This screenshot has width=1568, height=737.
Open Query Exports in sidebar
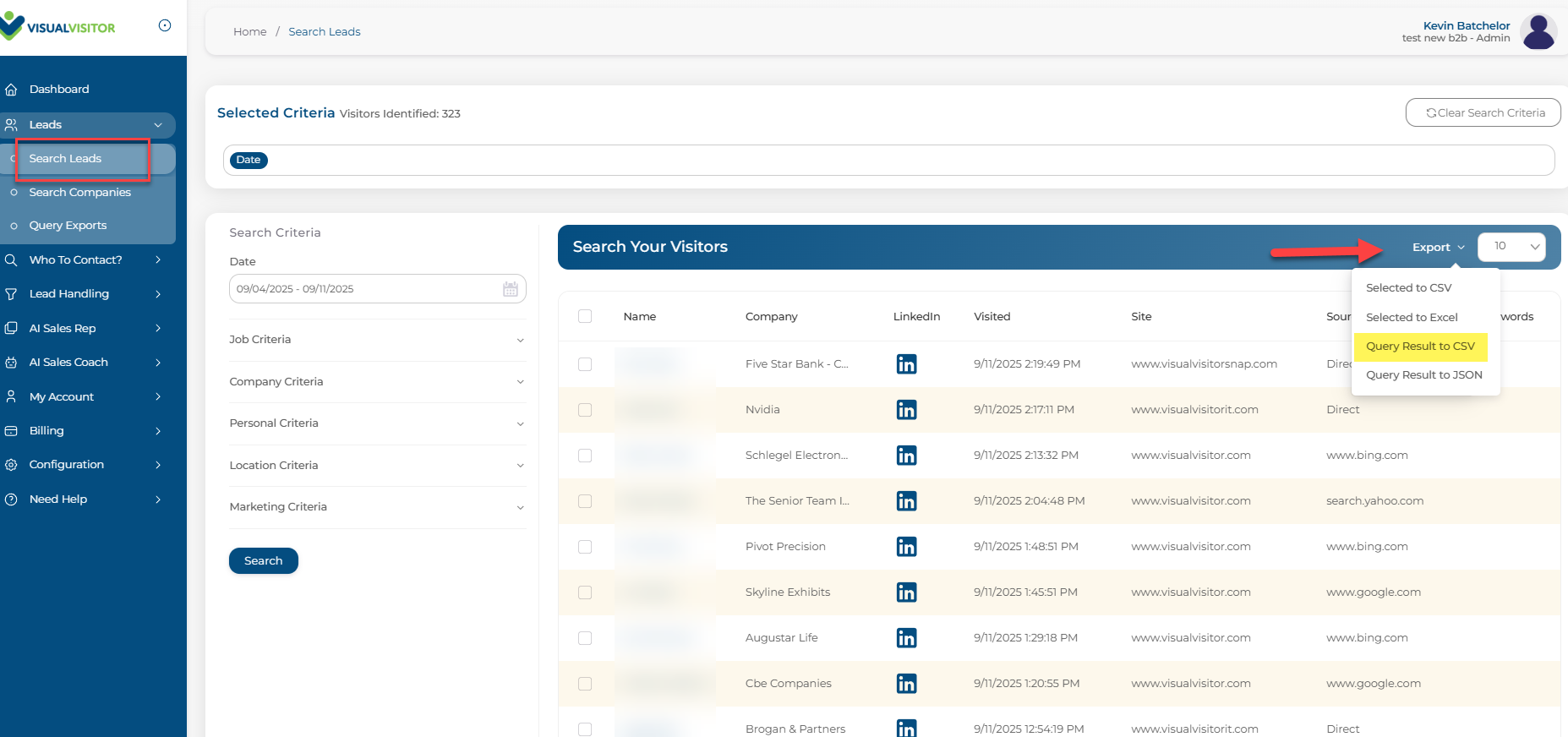(x=68, y=226)
